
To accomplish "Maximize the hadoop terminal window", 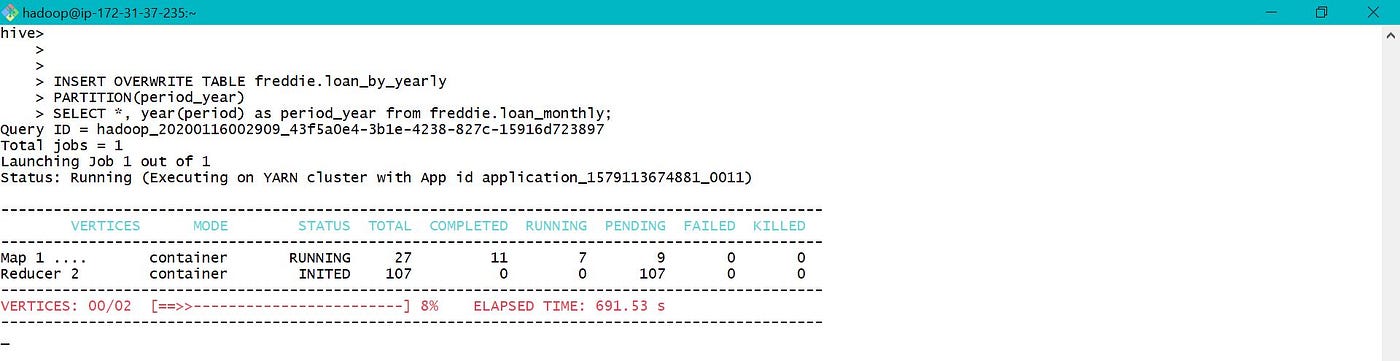I will [1322, 12].
